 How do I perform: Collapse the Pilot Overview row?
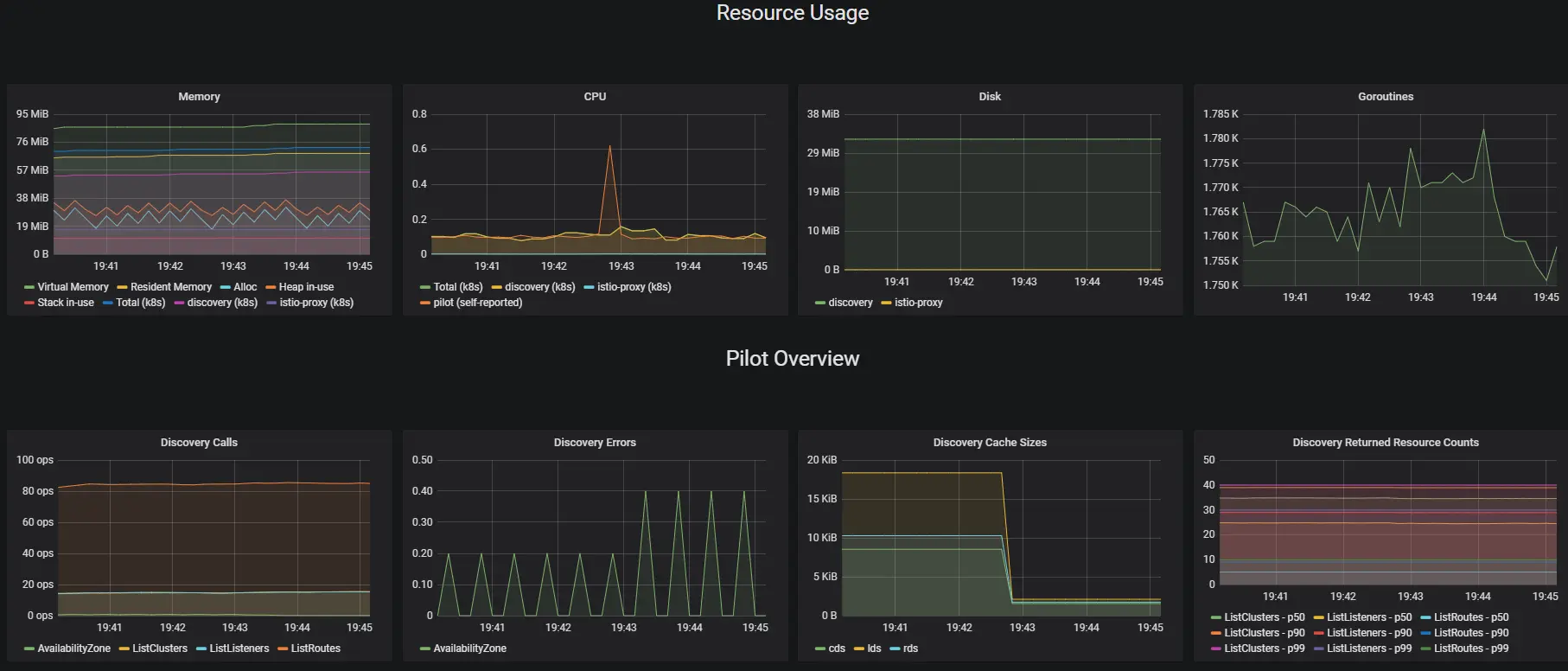click(x=793, y=359)
